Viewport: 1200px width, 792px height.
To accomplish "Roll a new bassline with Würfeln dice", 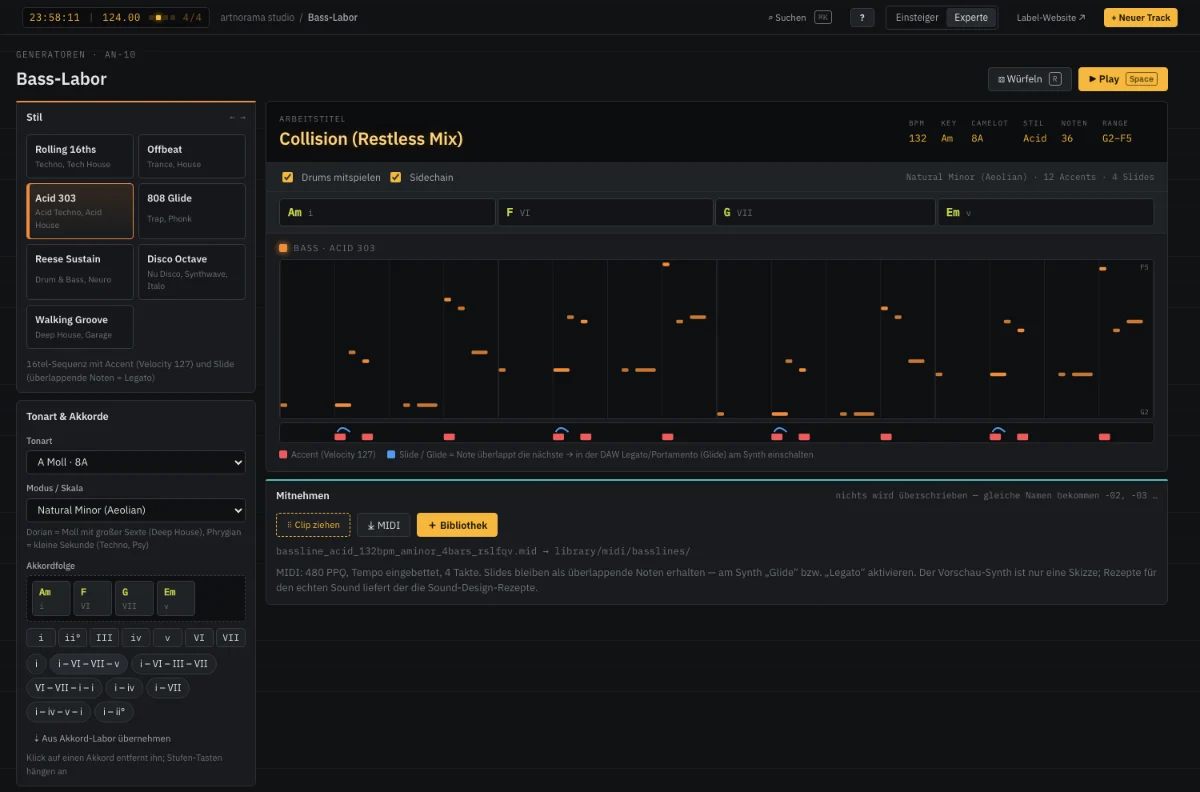I will pyautogui.click(x=1030, y=79).
